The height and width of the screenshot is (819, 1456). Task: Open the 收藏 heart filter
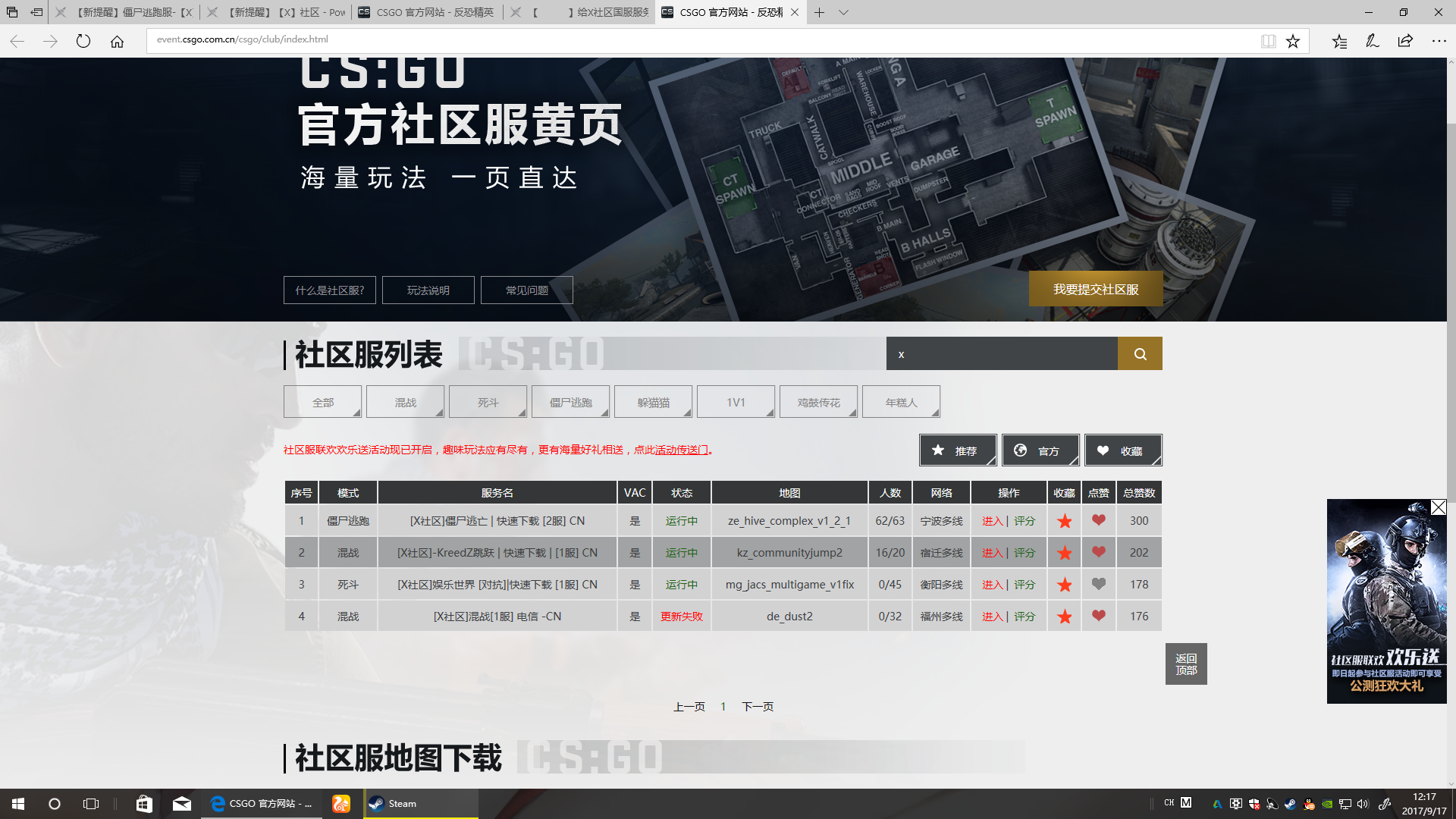point(1125,450)
